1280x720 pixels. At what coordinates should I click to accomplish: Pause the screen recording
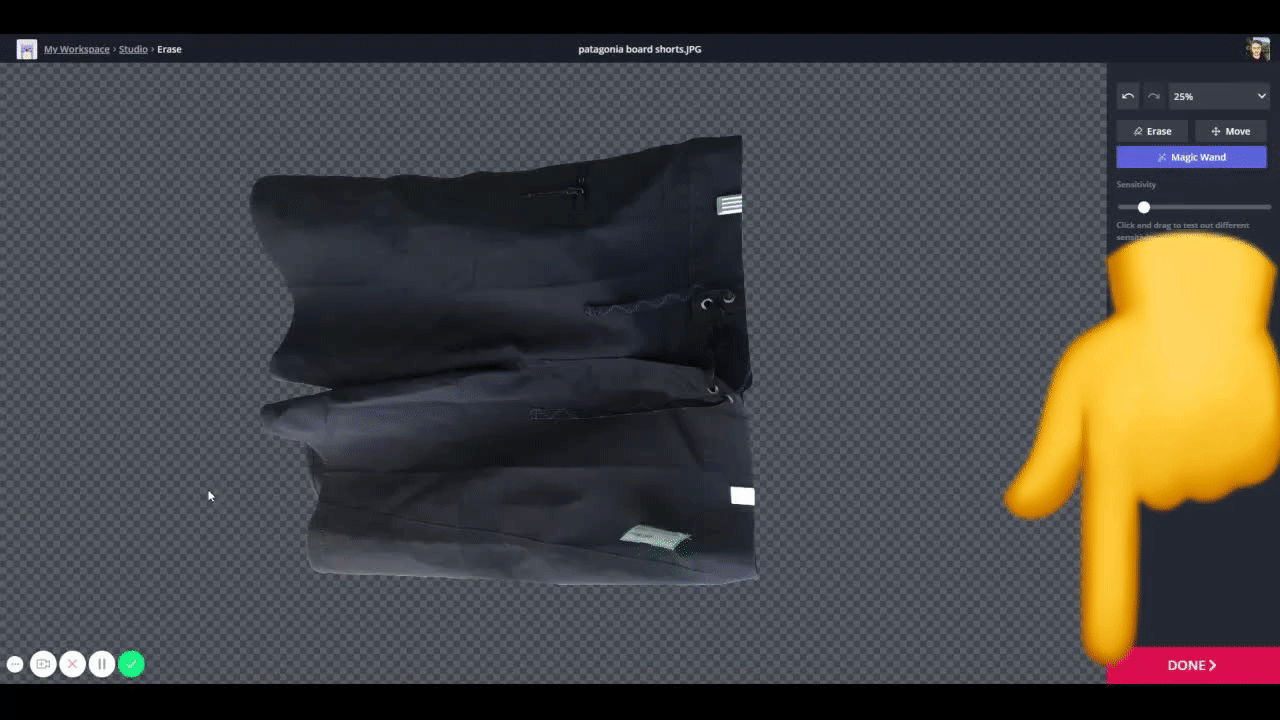click(102, 664)
